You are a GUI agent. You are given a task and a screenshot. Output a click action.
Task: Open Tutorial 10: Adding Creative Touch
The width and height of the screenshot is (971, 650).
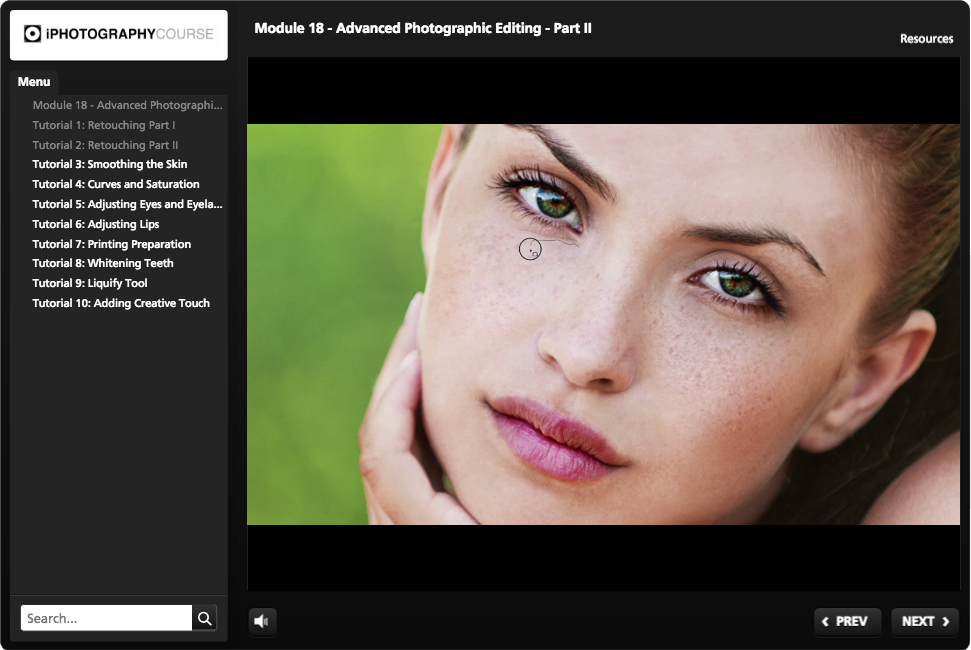click(121, 303)
